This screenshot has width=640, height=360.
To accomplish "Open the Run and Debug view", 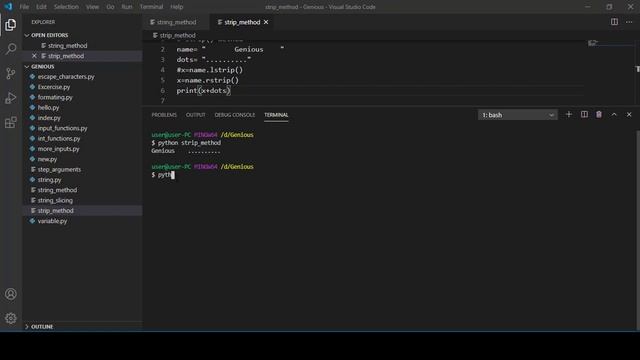I will (x=11, y=98).
